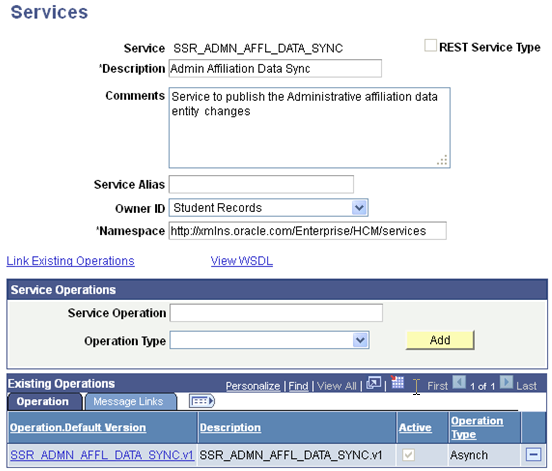Click the First navigation text
Viewport: 552px width, 471px height.
[437, 386]
